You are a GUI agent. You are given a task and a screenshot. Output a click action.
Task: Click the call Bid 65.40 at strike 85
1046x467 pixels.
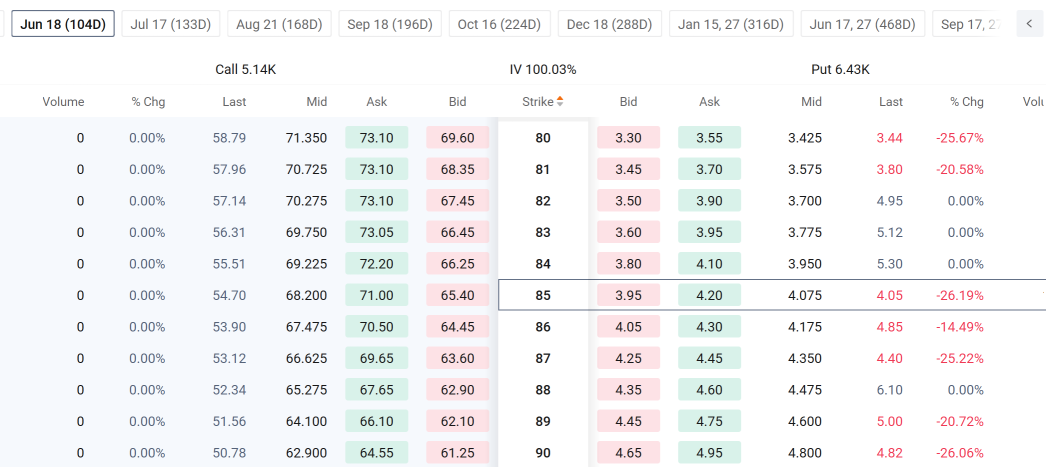[458, 295]
